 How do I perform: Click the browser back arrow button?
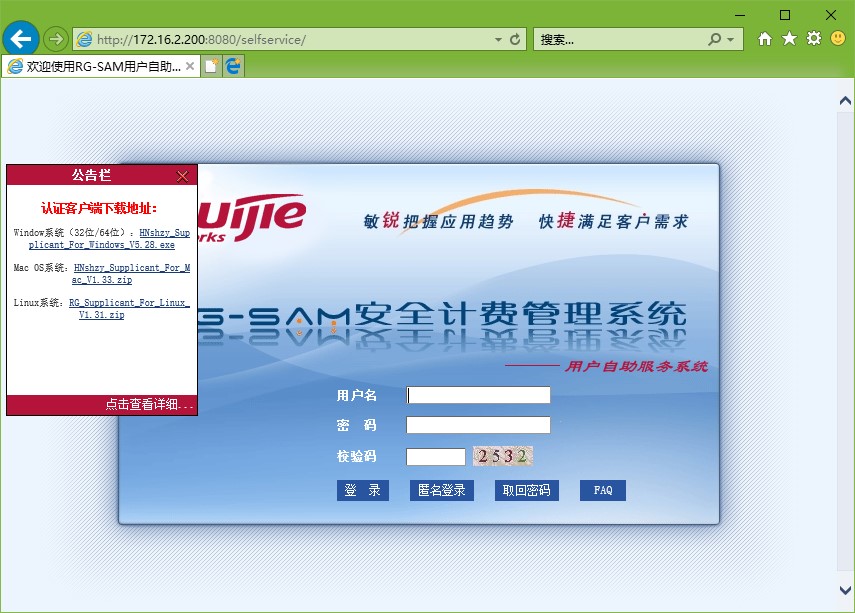21,39
